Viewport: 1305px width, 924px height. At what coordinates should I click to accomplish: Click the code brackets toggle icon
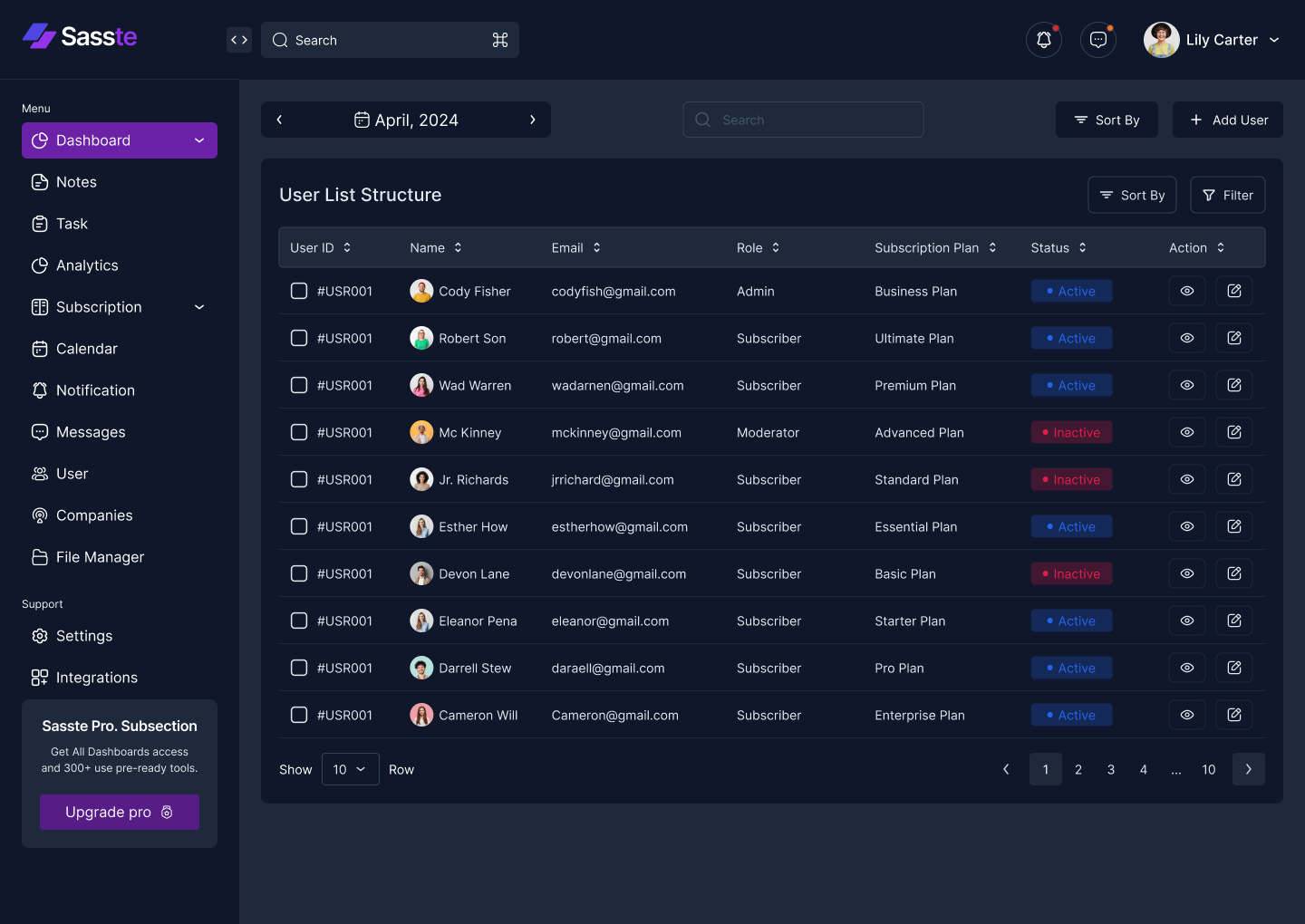click(x=239, y=40)
